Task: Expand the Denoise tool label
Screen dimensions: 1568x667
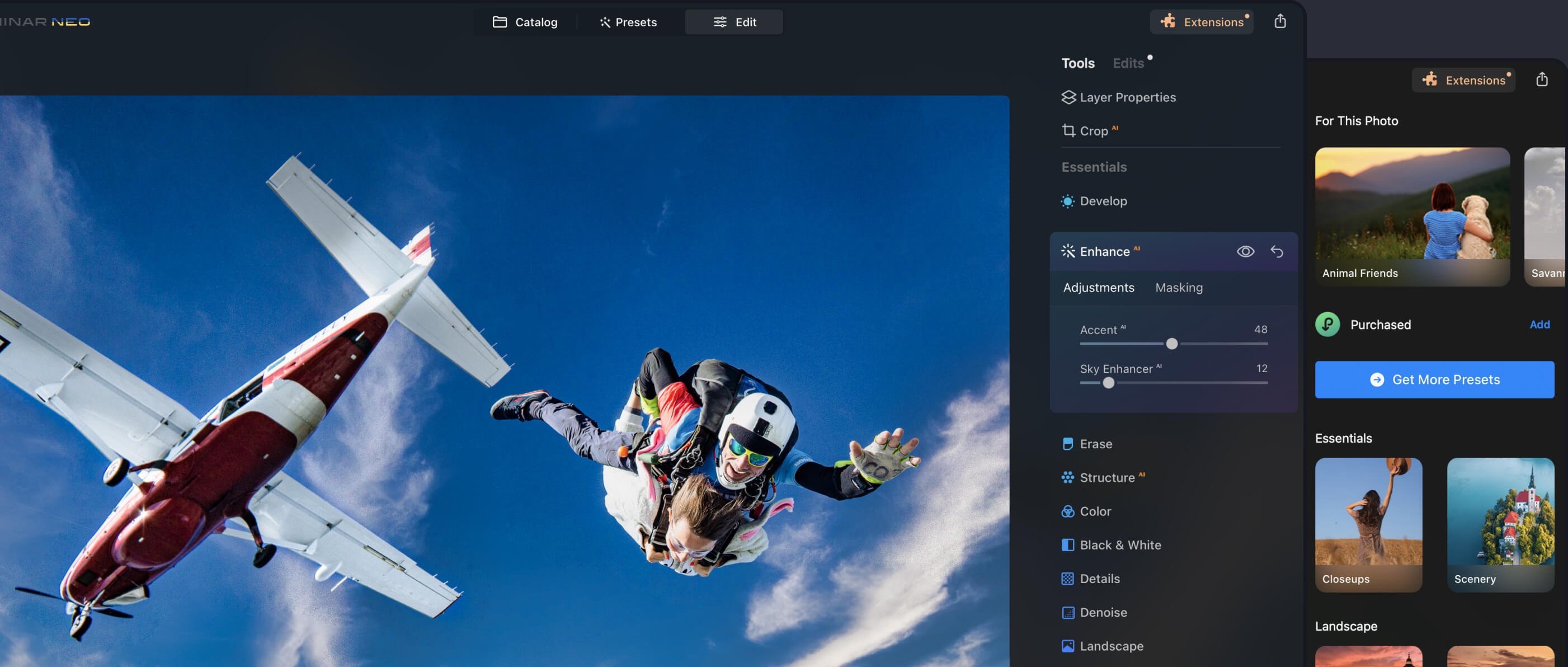Action: tap(1103, 612)
